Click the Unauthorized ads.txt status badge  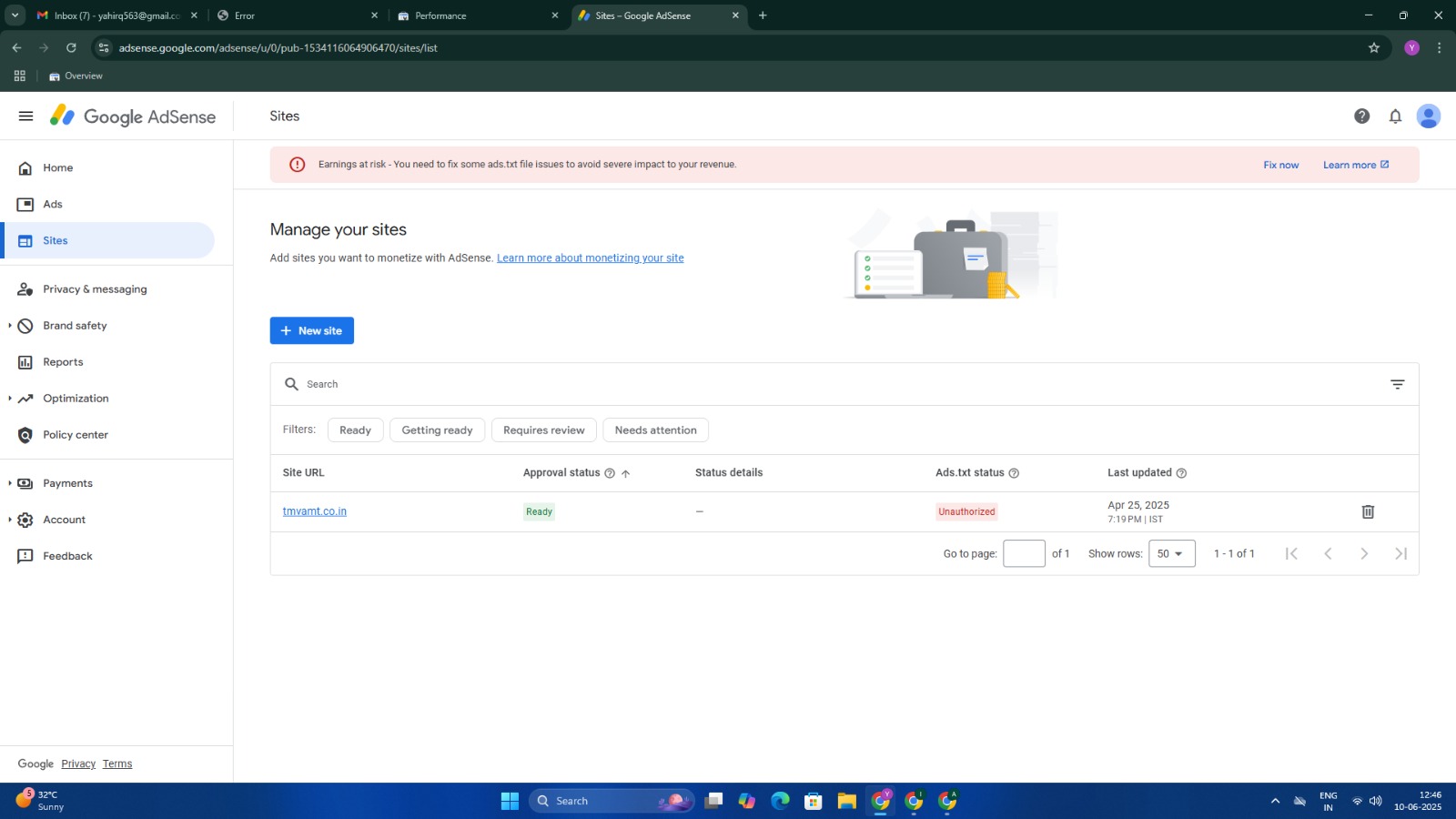966,511
